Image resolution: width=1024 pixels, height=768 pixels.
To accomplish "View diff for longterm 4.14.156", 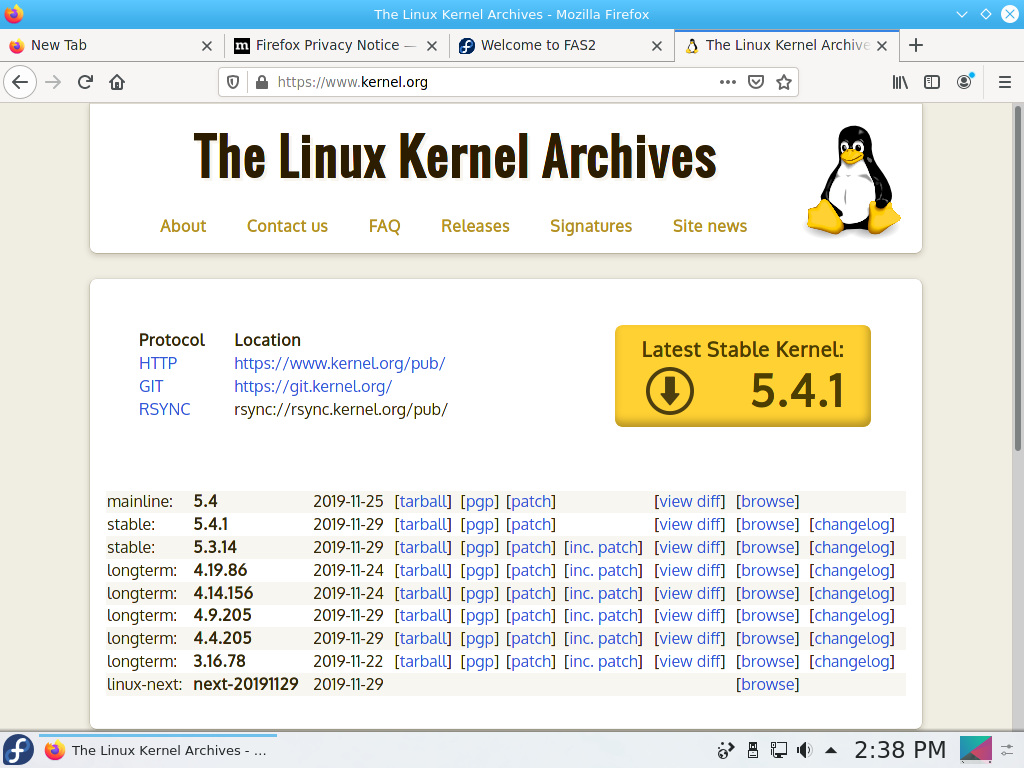I will [x=690, y=593].
